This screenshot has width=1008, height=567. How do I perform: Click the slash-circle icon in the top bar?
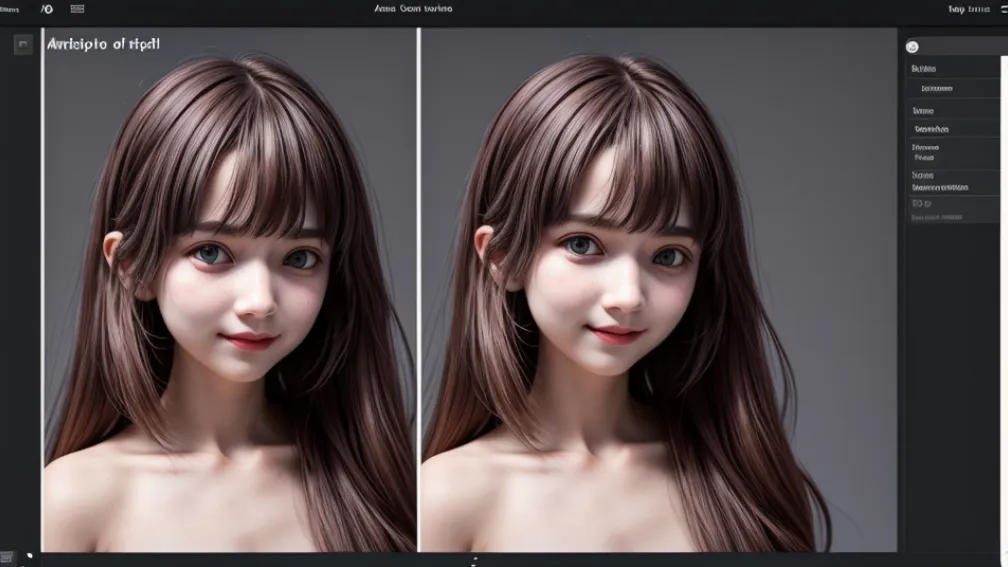pyautogui.click(x=47, y=8)
